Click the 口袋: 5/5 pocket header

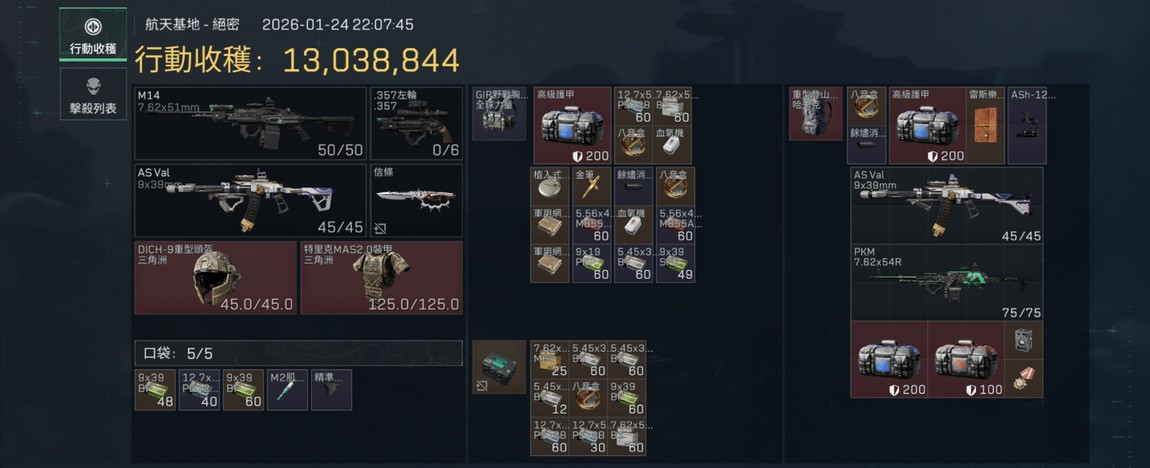point(299,353)
